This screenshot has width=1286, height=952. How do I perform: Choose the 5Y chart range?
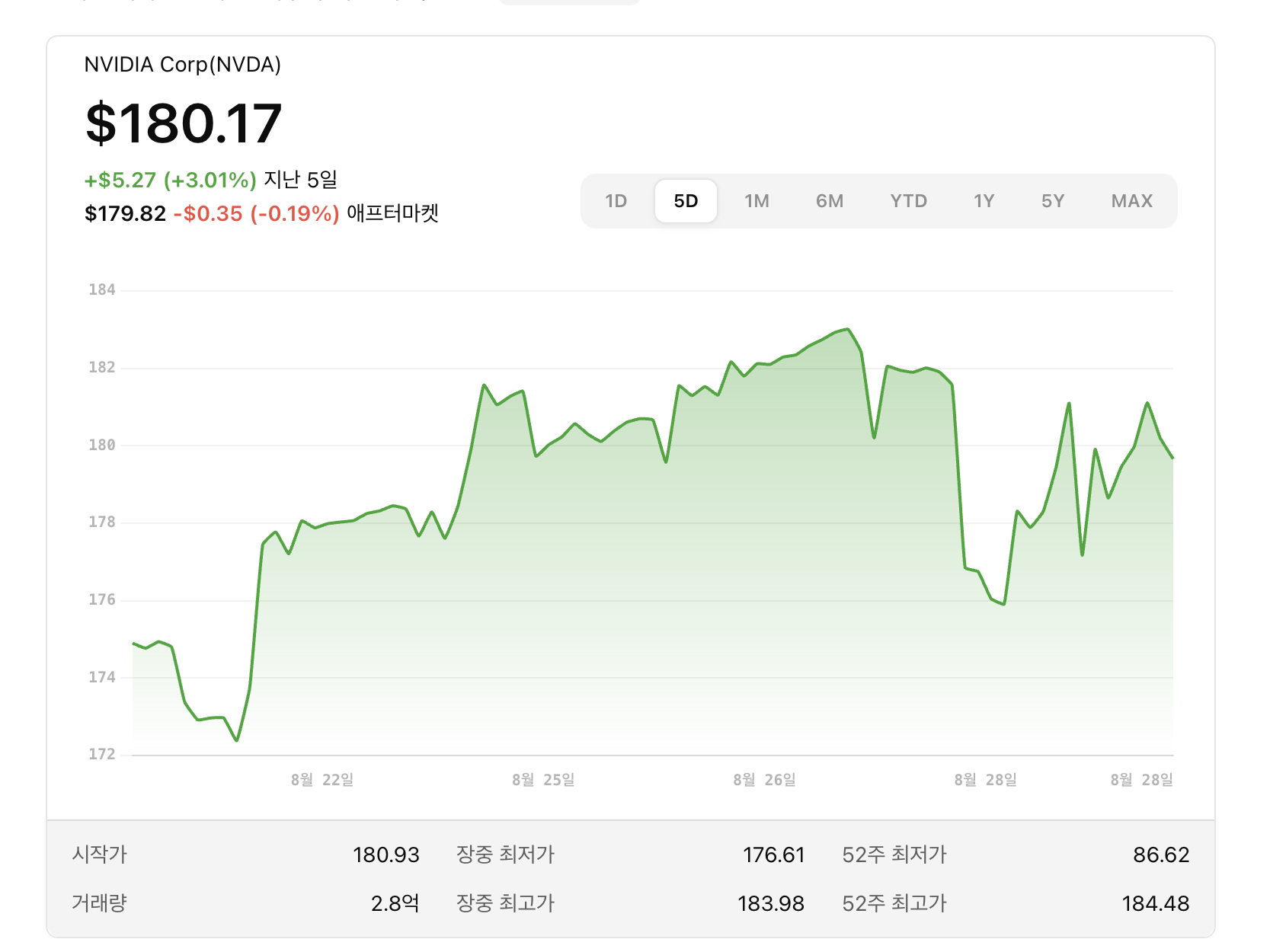1053,201
